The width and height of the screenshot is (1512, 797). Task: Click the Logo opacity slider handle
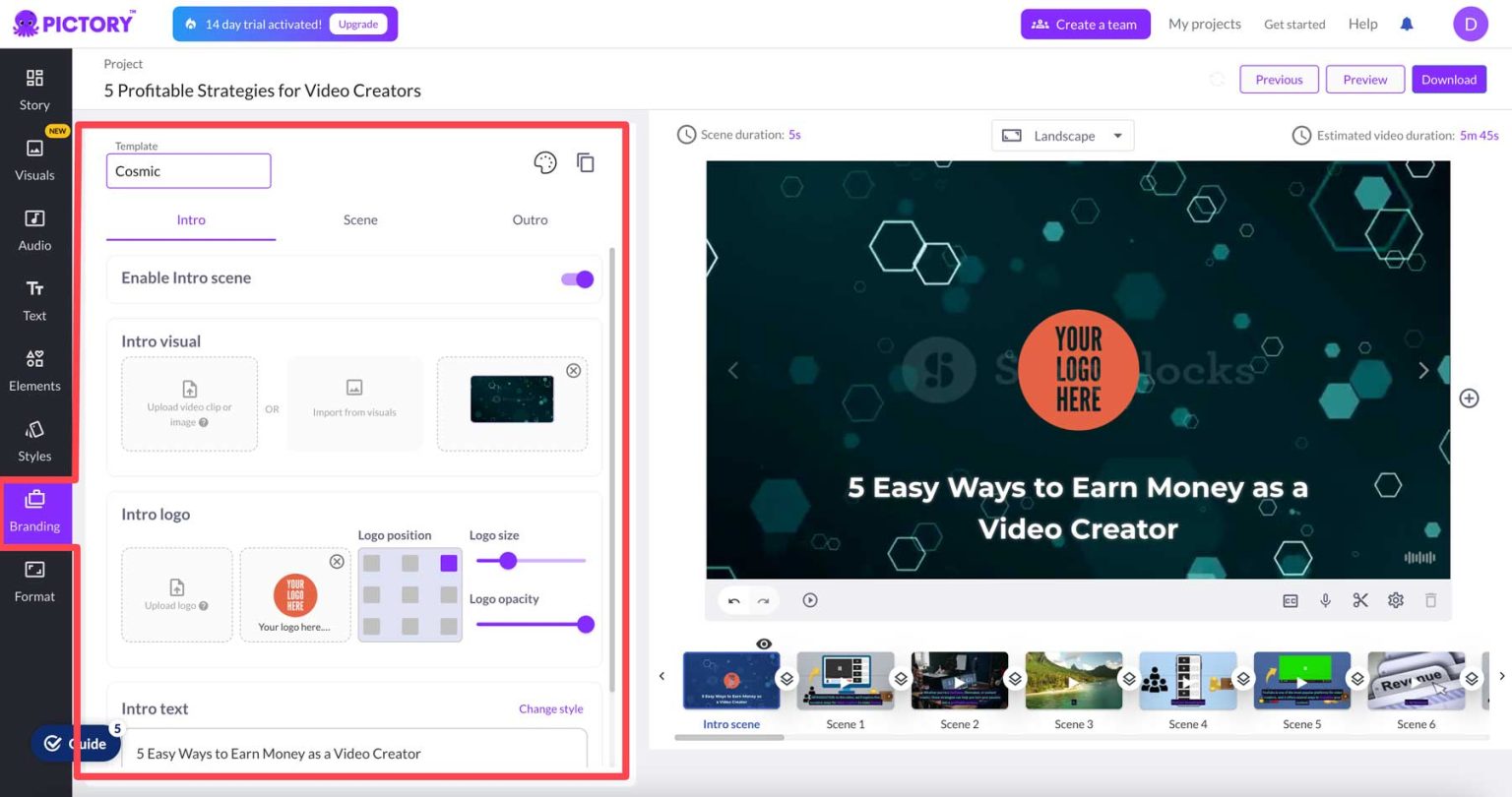pyautogui.click(x=586, y=624)
